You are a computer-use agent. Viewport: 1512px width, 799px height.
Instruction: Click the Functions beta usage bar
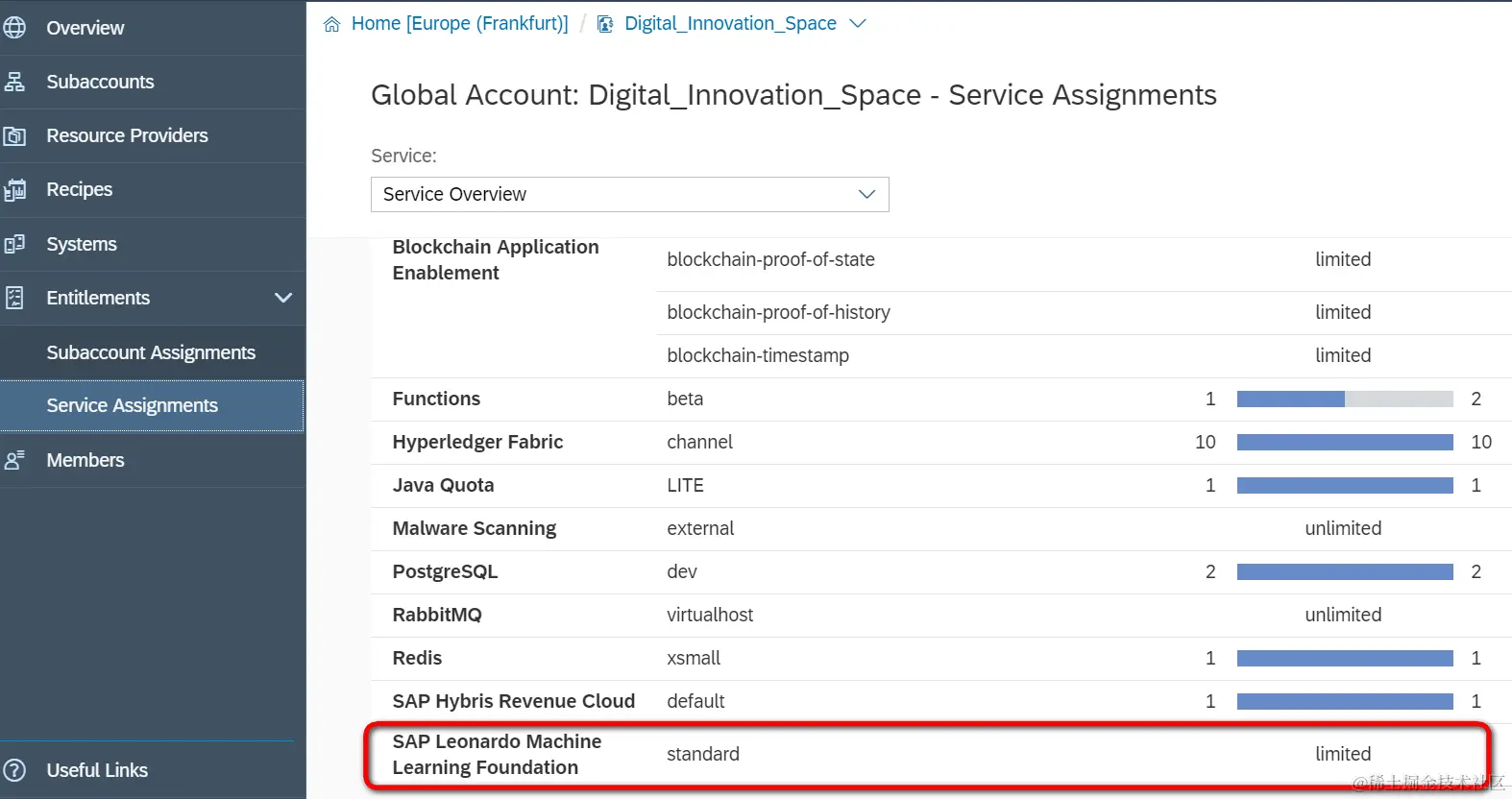[x=1344, y=399]
